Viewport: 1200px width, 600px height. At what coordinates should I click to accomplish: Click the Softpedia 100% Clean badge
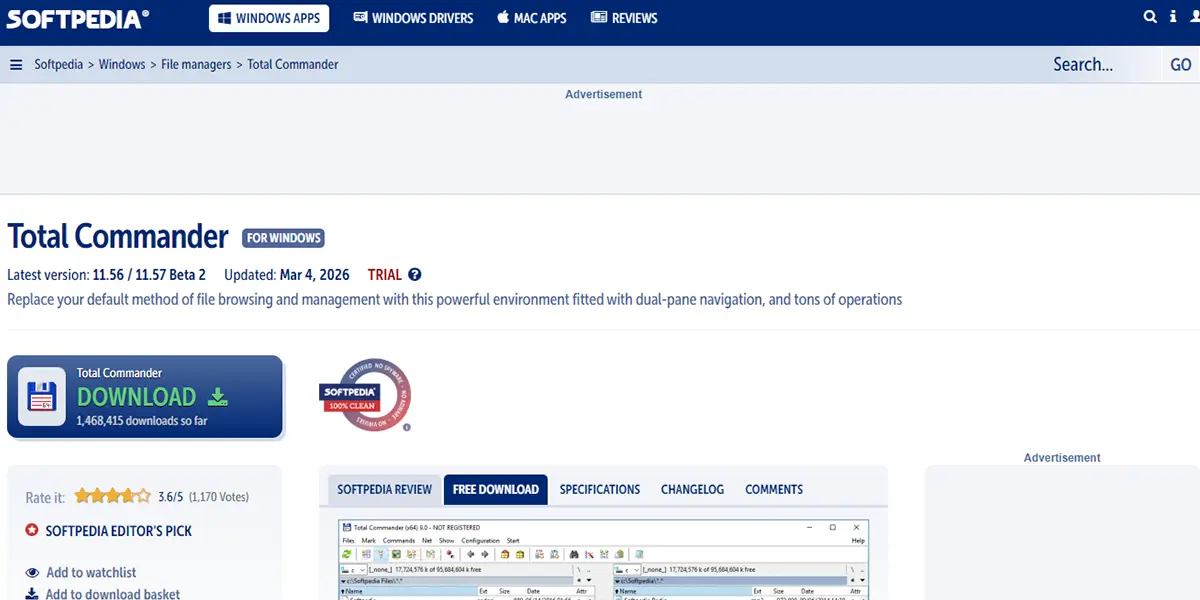365,395
